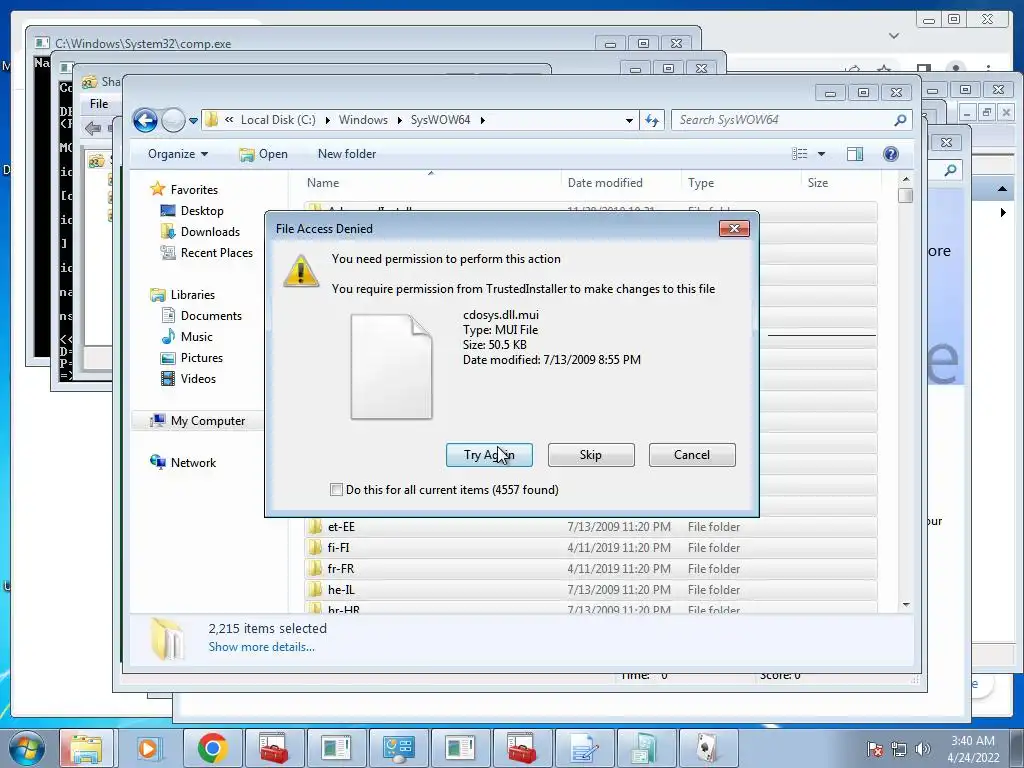Select Windows in the address breadcrumb

coord(363,120)
